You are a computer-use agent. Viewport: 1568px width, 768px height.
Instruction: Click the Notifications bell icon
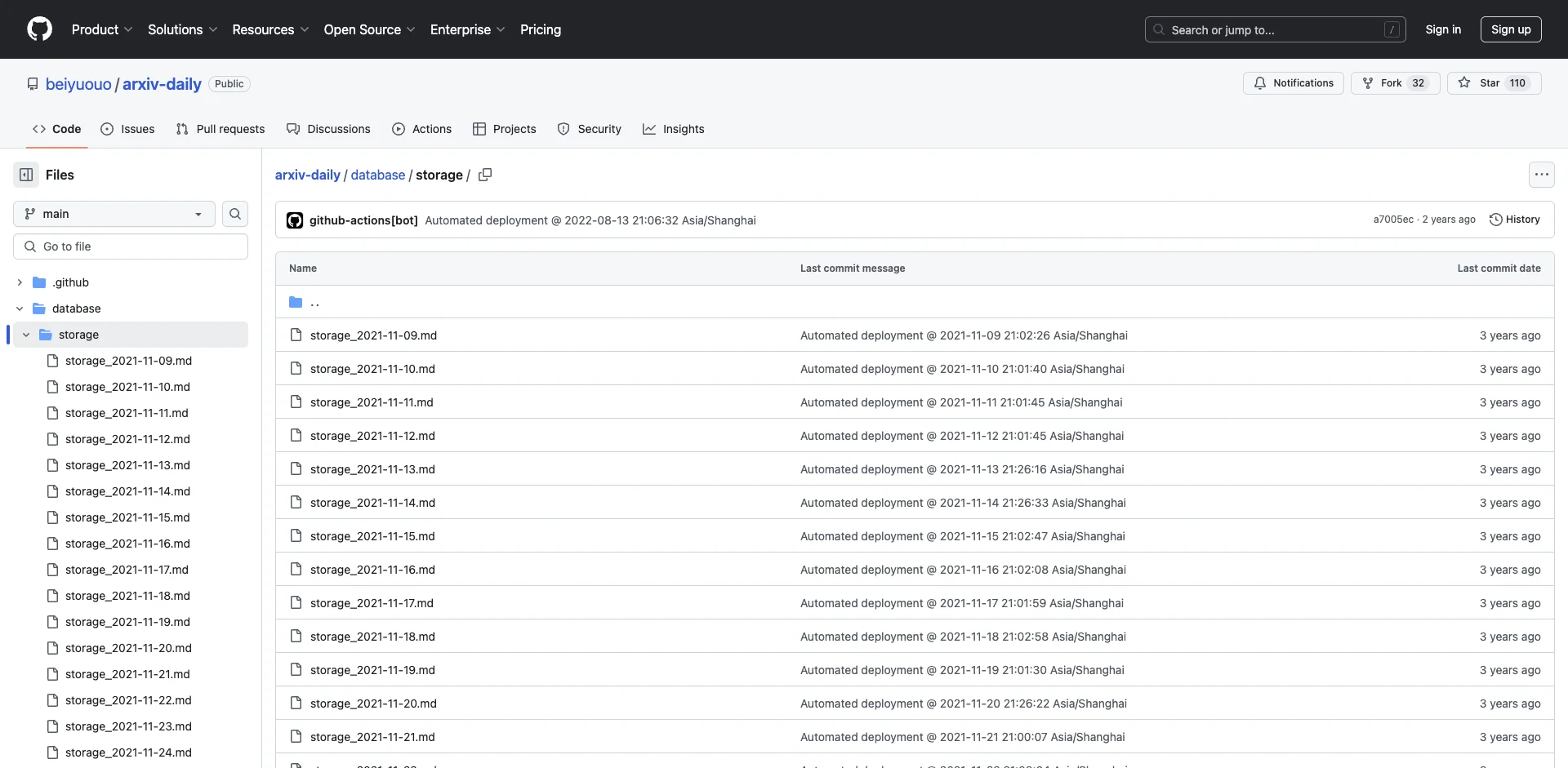tap(1260, 83)
